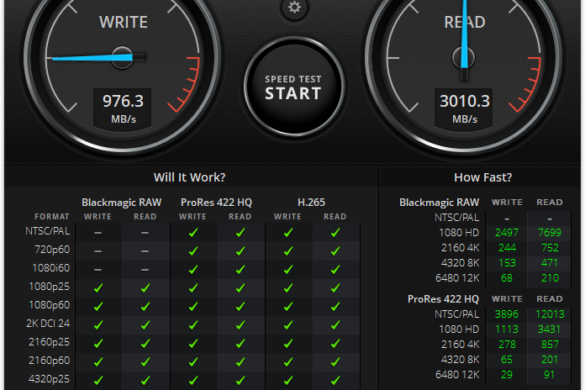This screenshot has width=585, height=390.
Task: Click the 244 write value for 2160 4K
Action: [x=507, y=248]
